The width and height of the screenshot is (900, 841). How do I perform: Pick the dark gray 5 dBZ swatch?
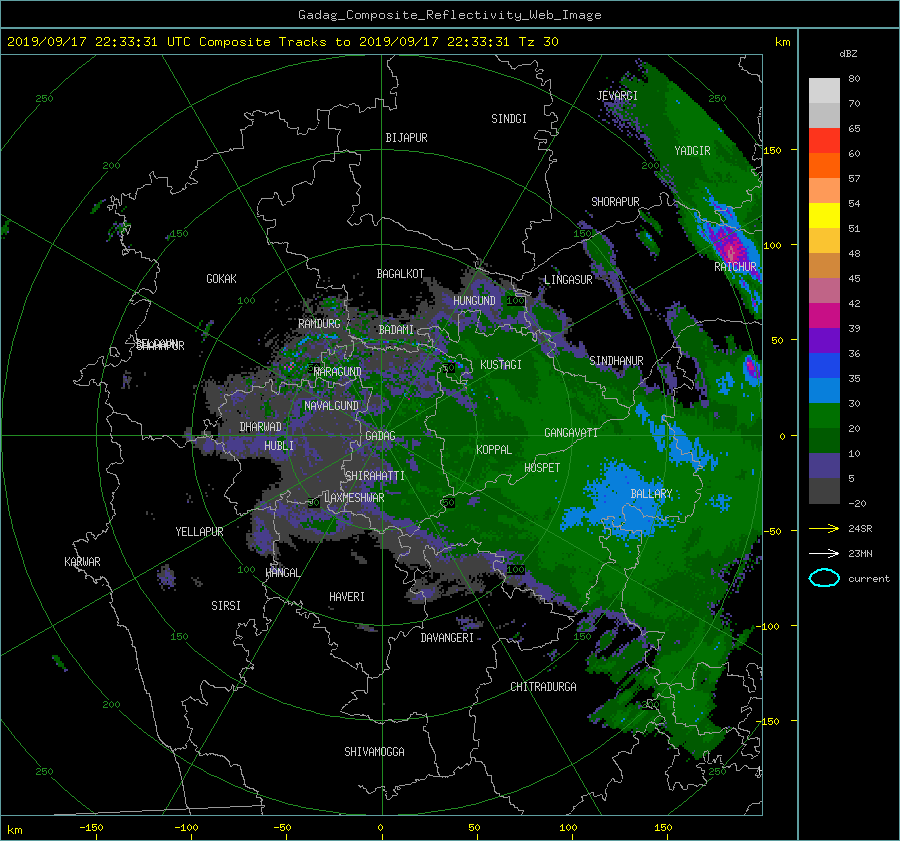click(824, 490)
